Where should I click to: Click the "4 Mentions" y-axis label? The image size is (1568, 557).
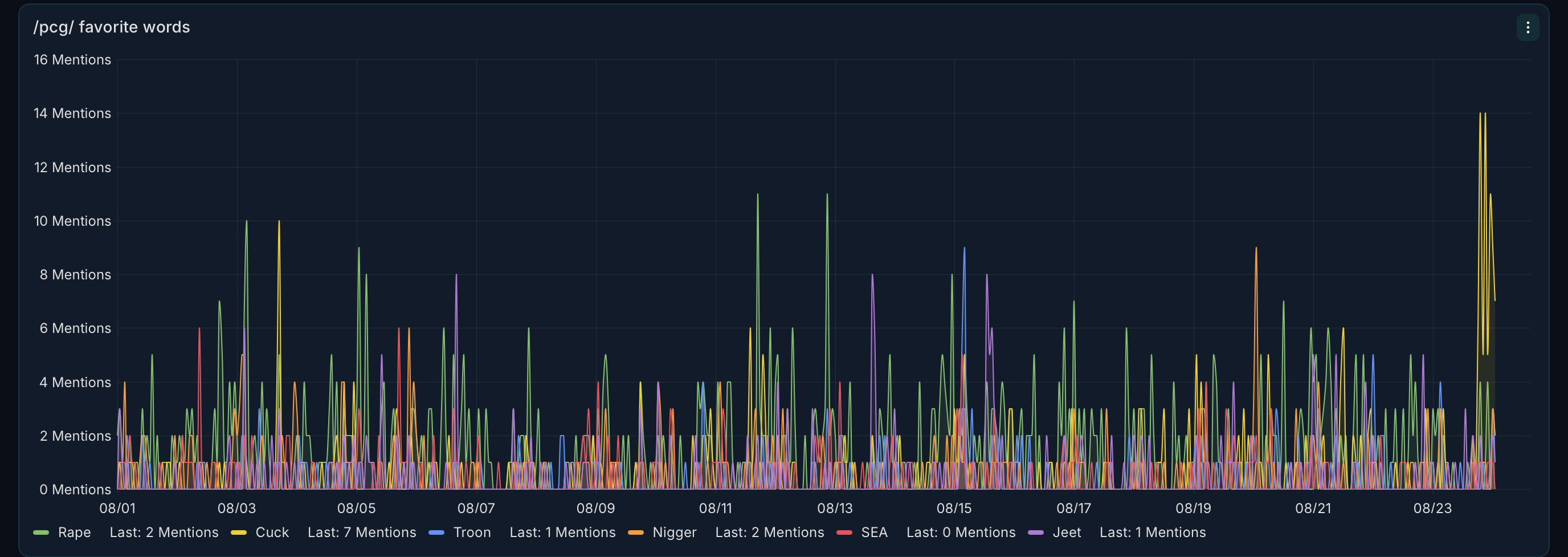click(x=75, y=383)
